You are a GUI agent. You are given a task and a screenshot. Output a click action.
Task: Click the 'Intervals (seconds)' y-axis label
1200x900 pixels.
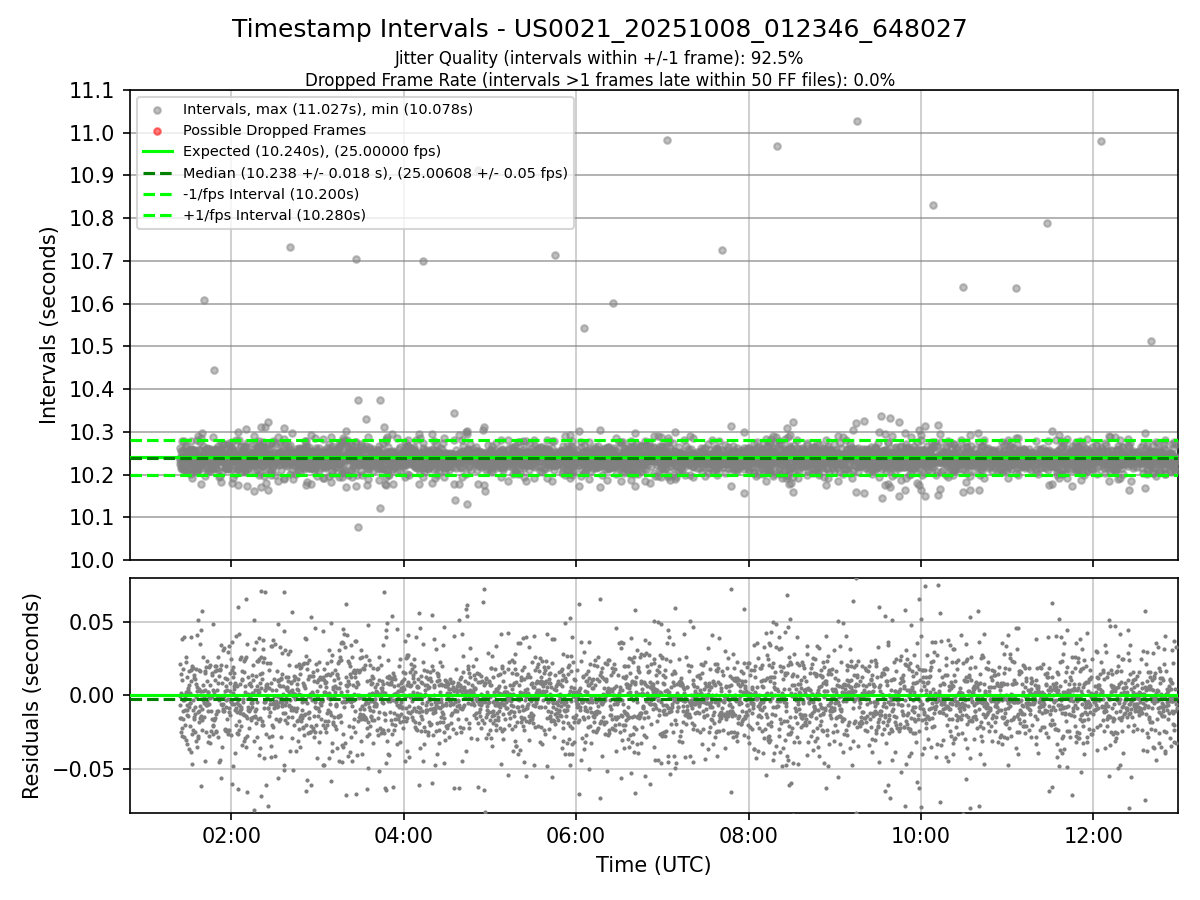pos(49,325)
